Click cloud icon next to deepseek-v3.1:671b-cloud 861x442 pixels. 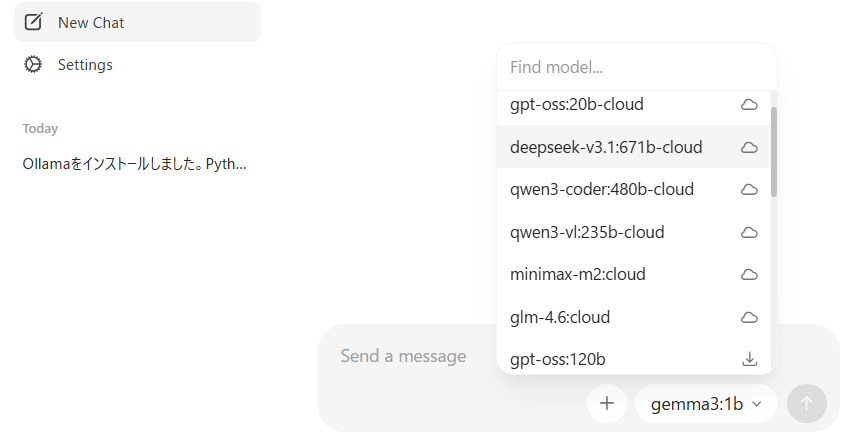(x=749, y=147)
